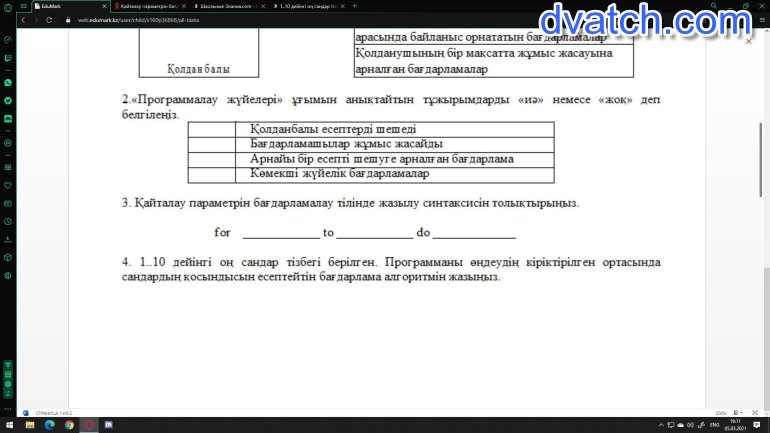Open Twitch in the sidebar

(8, 58)
